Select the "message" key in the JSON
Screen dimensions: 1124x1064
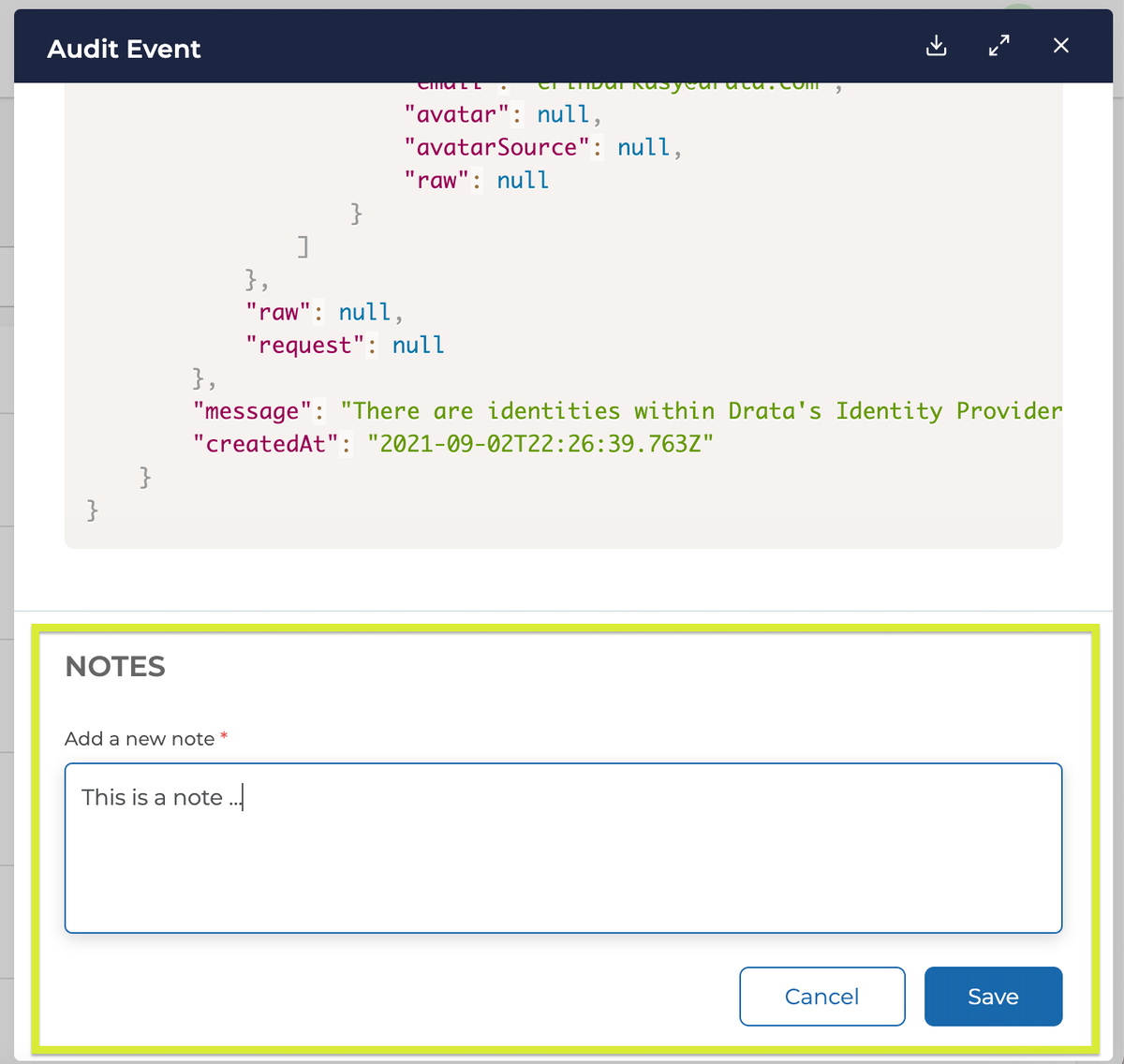click(252, 411)
